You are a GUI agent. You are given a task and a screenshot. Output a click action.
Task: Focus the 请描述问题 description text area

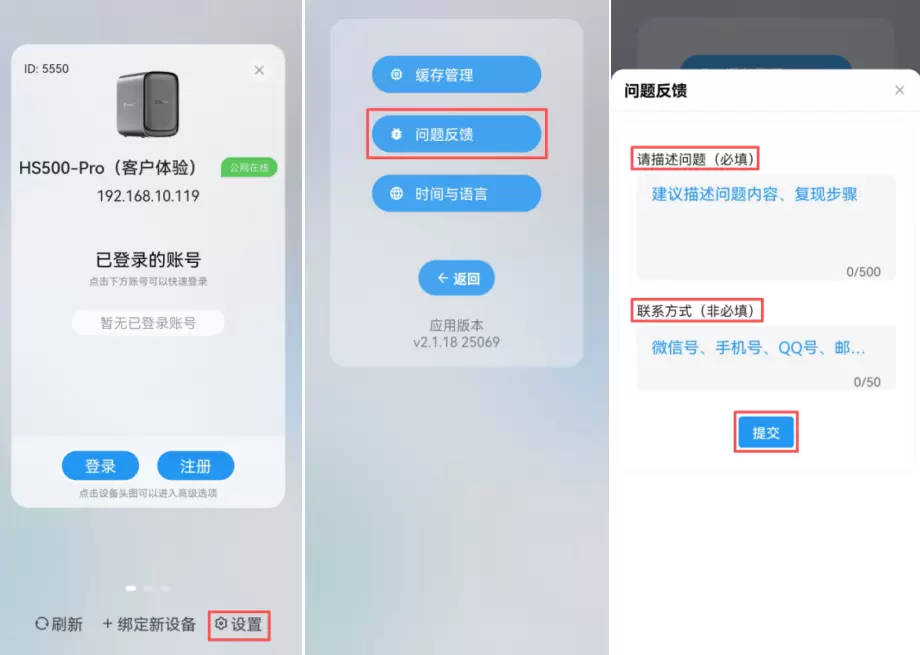[766, 227]
